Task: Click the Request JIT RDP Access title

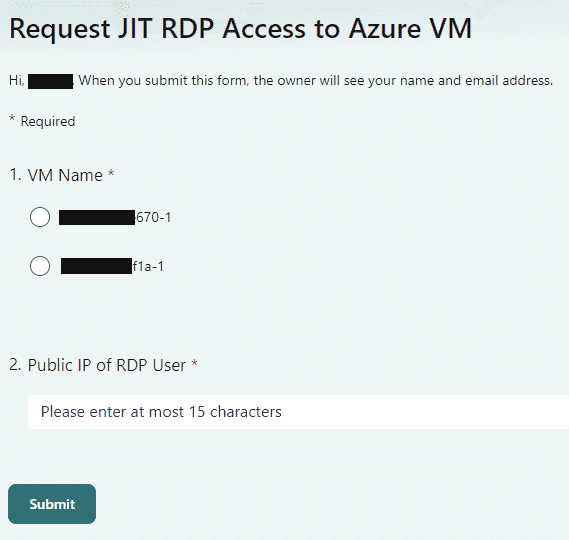Action: [x=240, y=28]
